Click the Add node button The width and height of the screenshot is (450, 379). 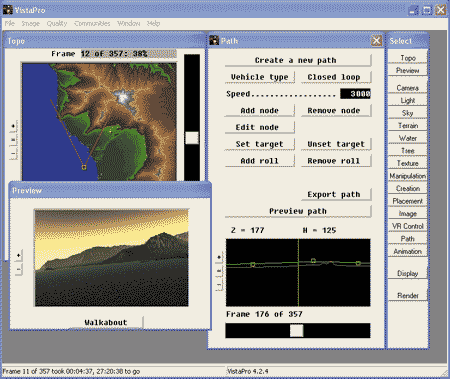[x=260, y=110]
